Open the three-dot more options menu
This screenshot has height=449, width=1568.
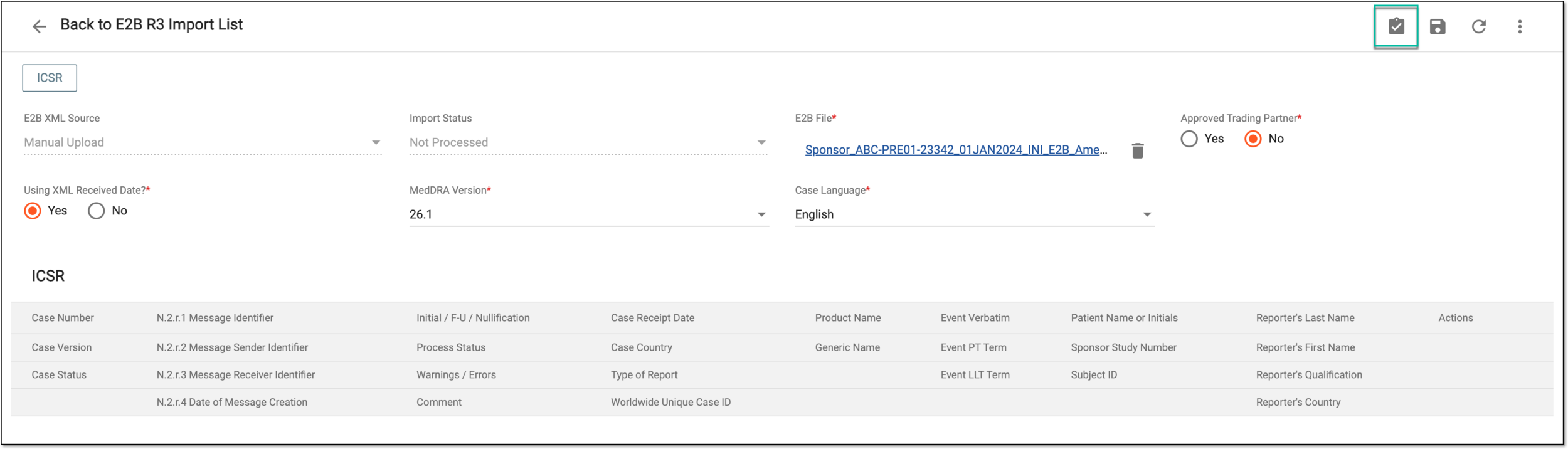coord(1519,26)
